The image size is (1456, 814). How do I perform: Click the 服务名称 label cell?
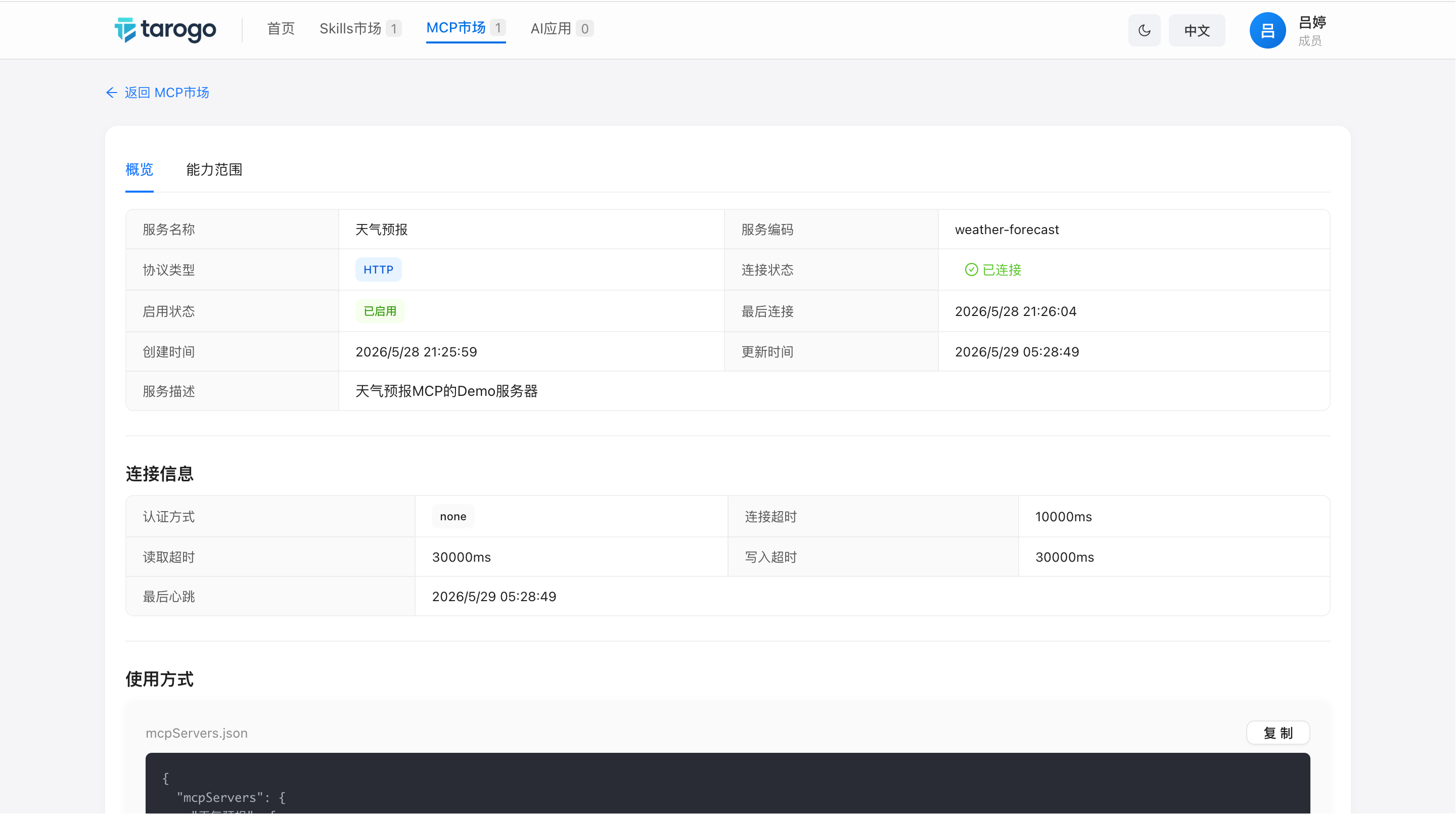click(x=233, y=230)
